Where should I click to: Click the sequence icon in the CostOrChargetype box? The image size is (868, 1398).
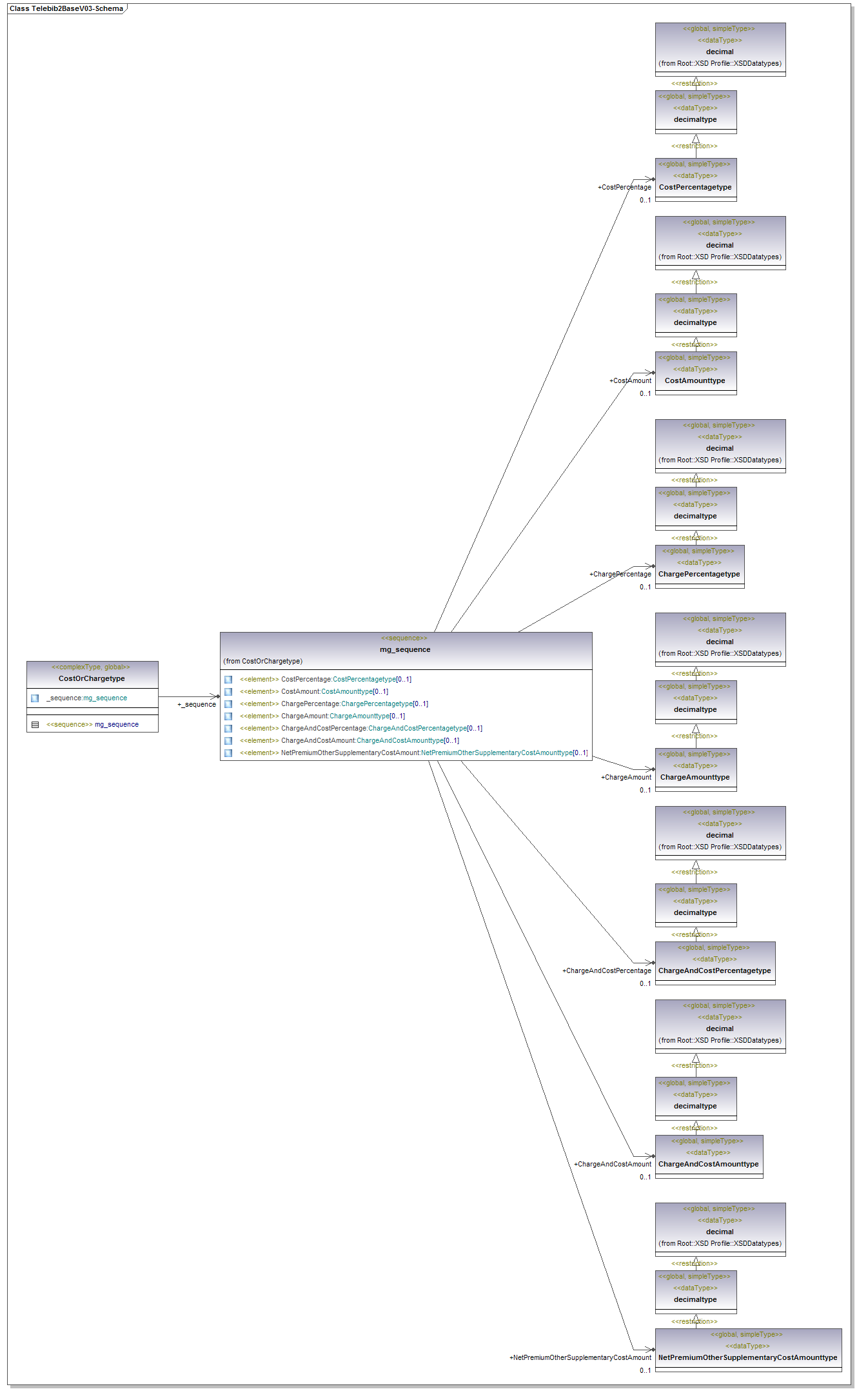(x=35, y=725)
